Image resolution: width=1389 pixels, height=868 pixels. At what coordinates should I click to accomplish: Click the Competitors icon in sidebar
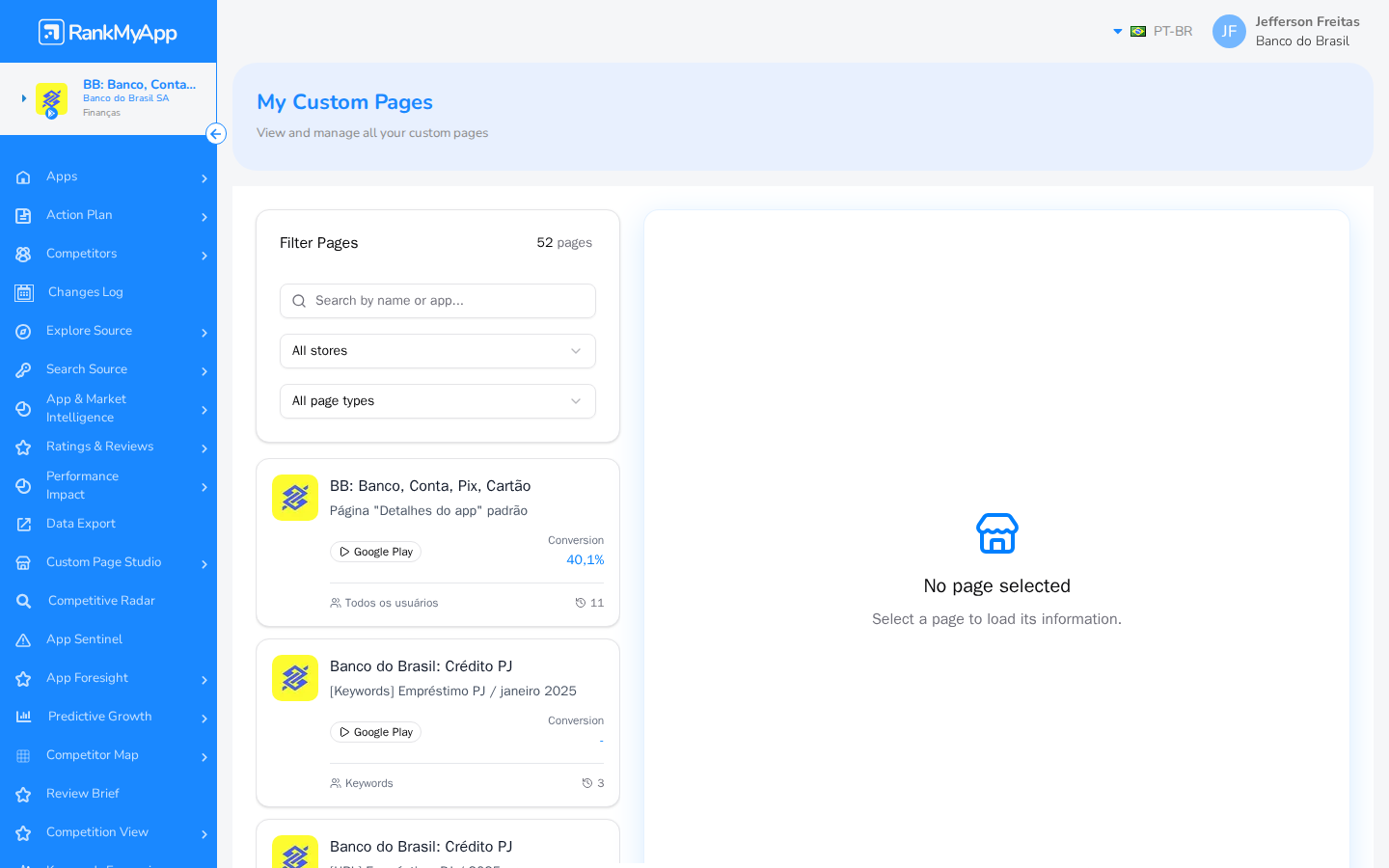click(23, 255)
